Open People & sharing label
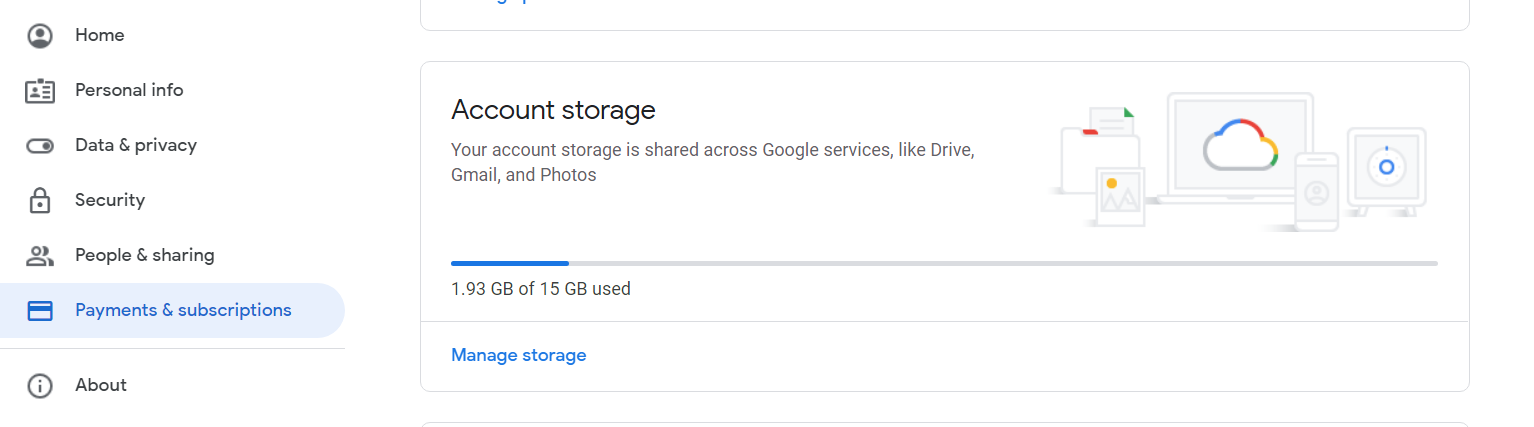This screenshot has width=1534, height=427. 145,255
